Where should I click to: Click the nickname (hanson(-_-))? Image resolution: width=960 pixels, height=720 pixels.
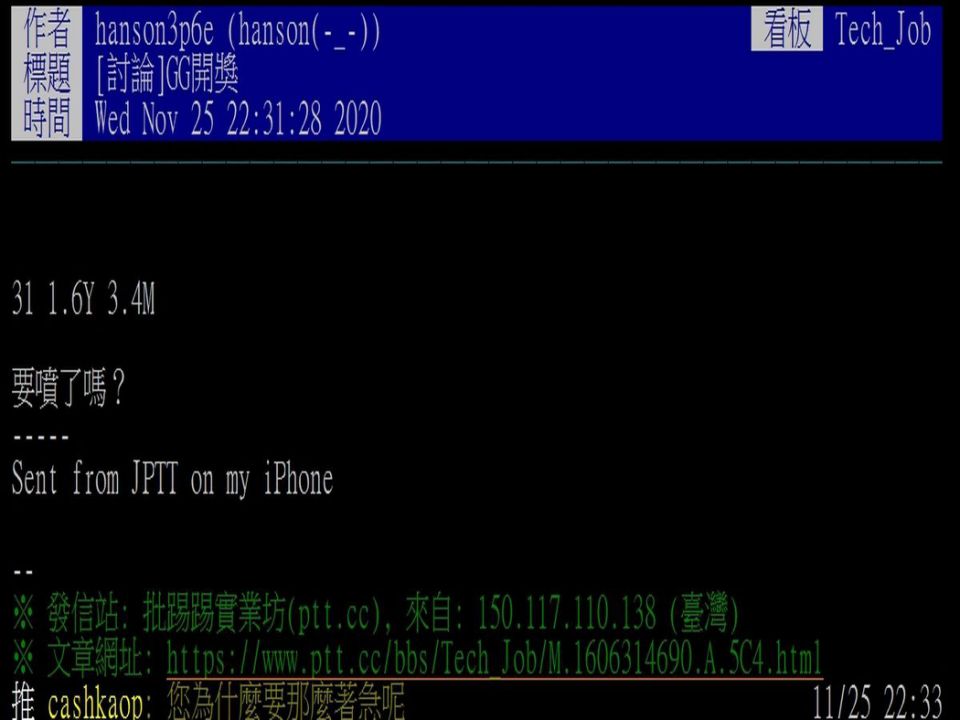coord(304,29)
